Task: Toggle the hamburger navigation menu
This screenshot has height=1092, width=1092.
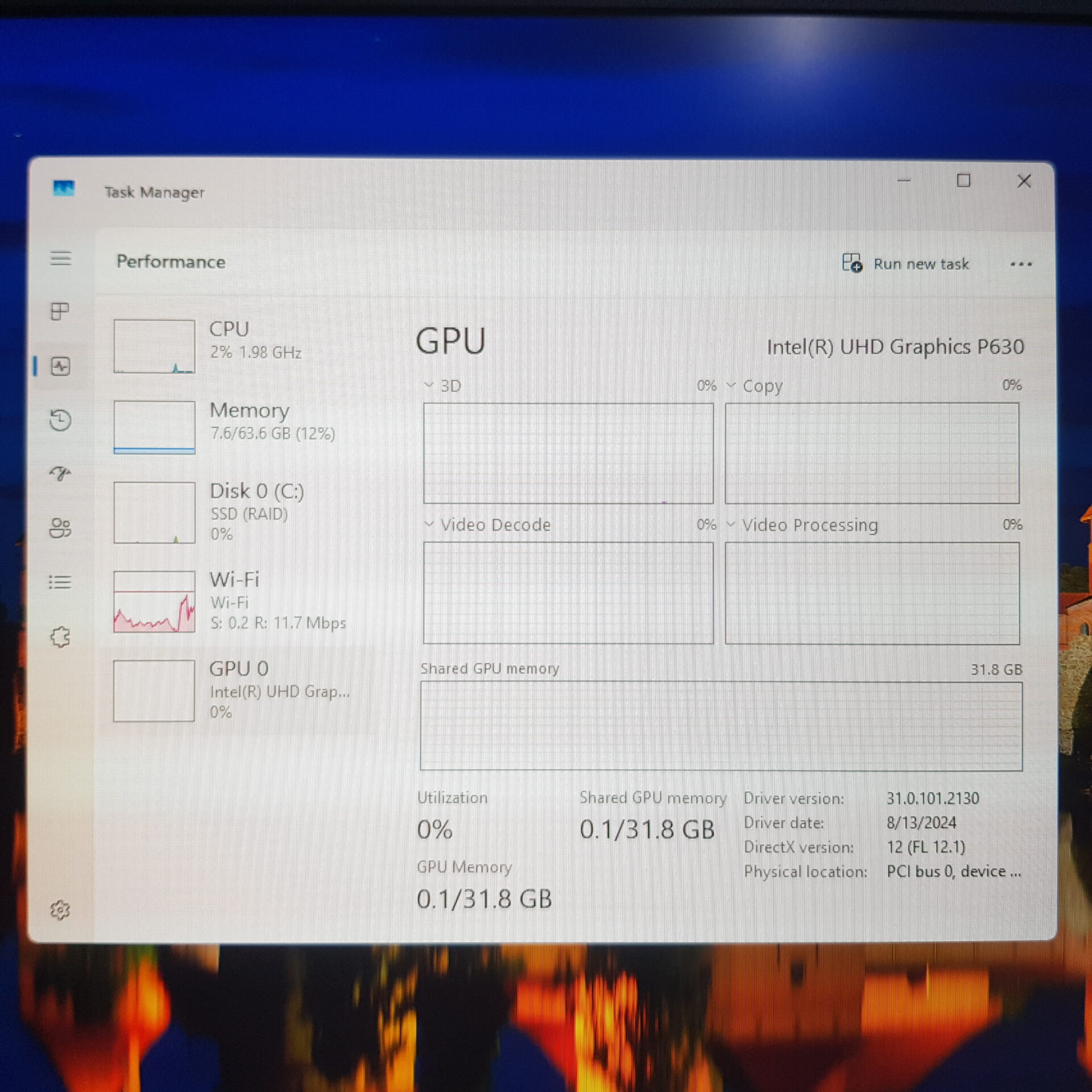Action: 60,259
